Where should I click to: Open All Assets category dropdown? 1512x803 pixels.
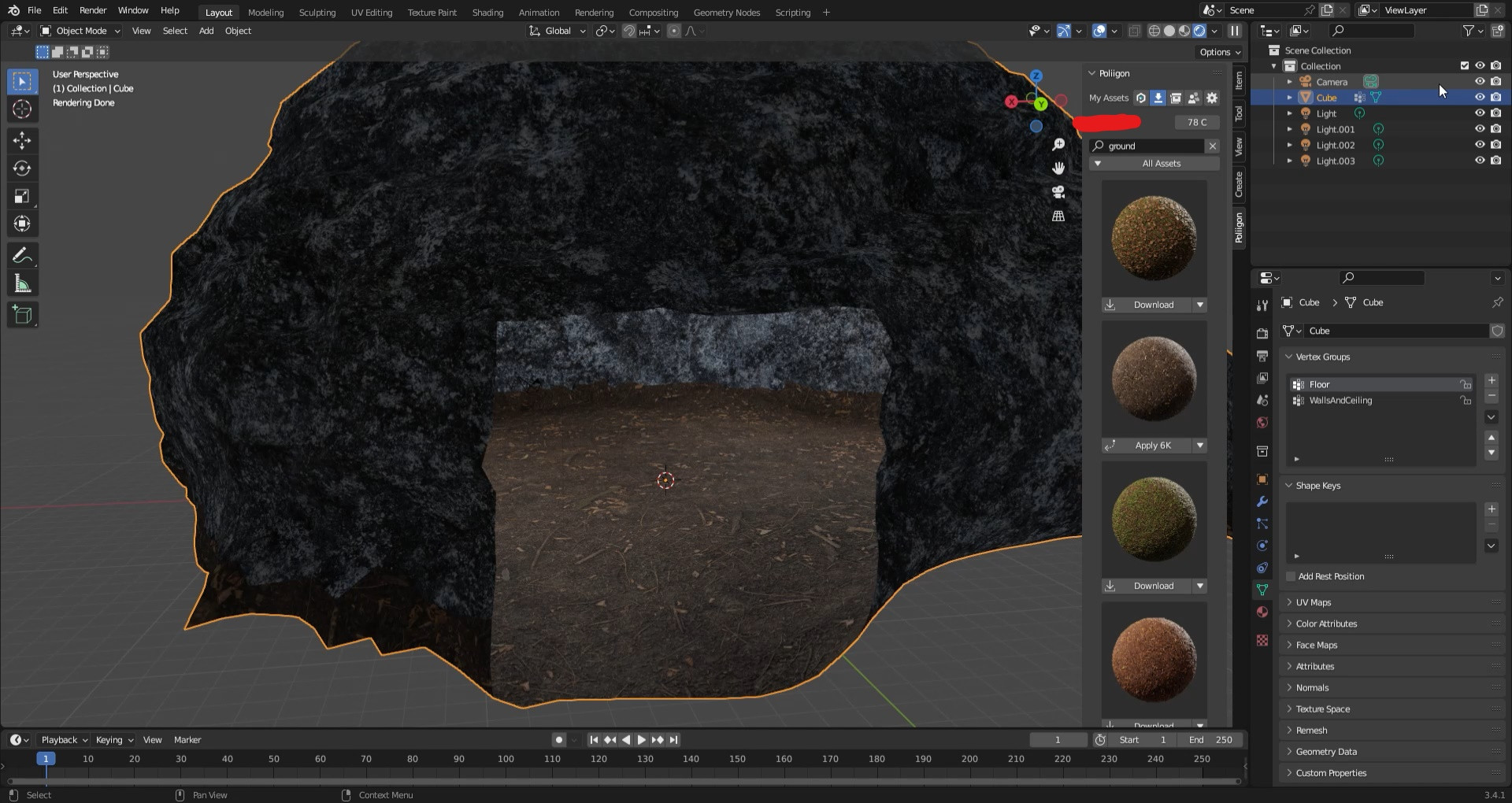click(1154, 164)
